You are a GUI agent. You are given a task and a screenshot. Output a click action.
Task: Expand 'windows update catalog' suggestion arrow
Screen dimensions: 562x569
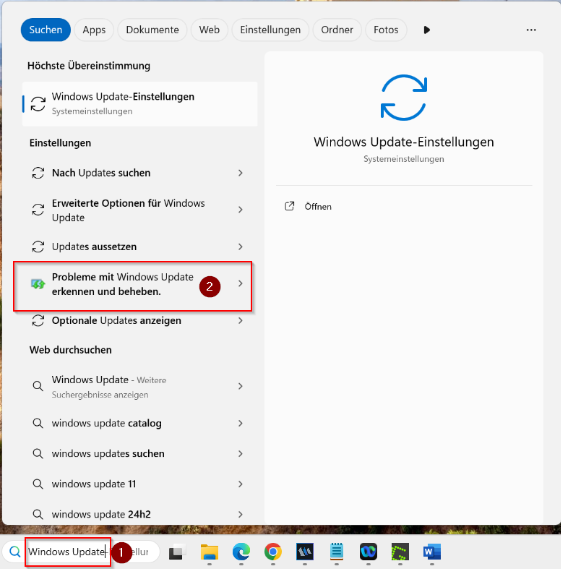(240, 423)
